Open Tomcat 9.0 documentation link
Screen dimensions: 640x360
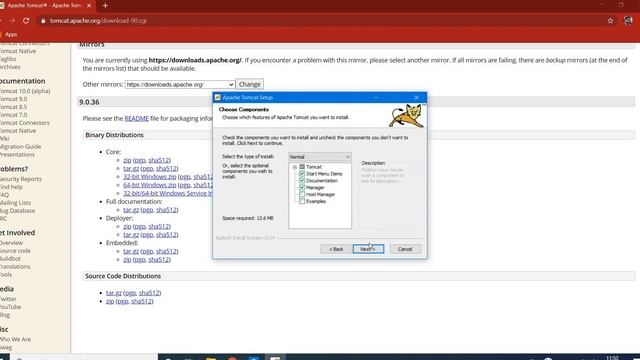(x=13, y=99)
